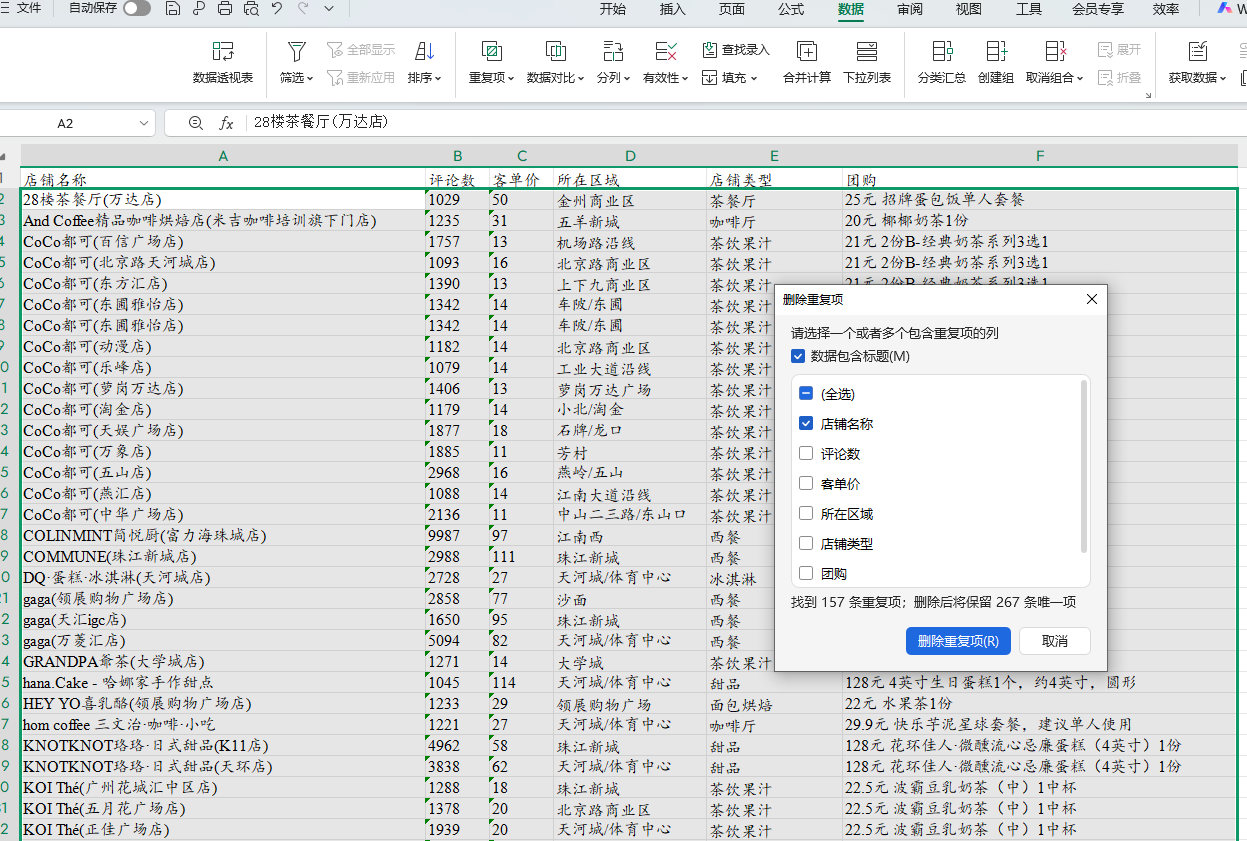Click the 获取数据 get data icon
Viewport: 1247px width, 841px height.
(x=1197, y=52)
